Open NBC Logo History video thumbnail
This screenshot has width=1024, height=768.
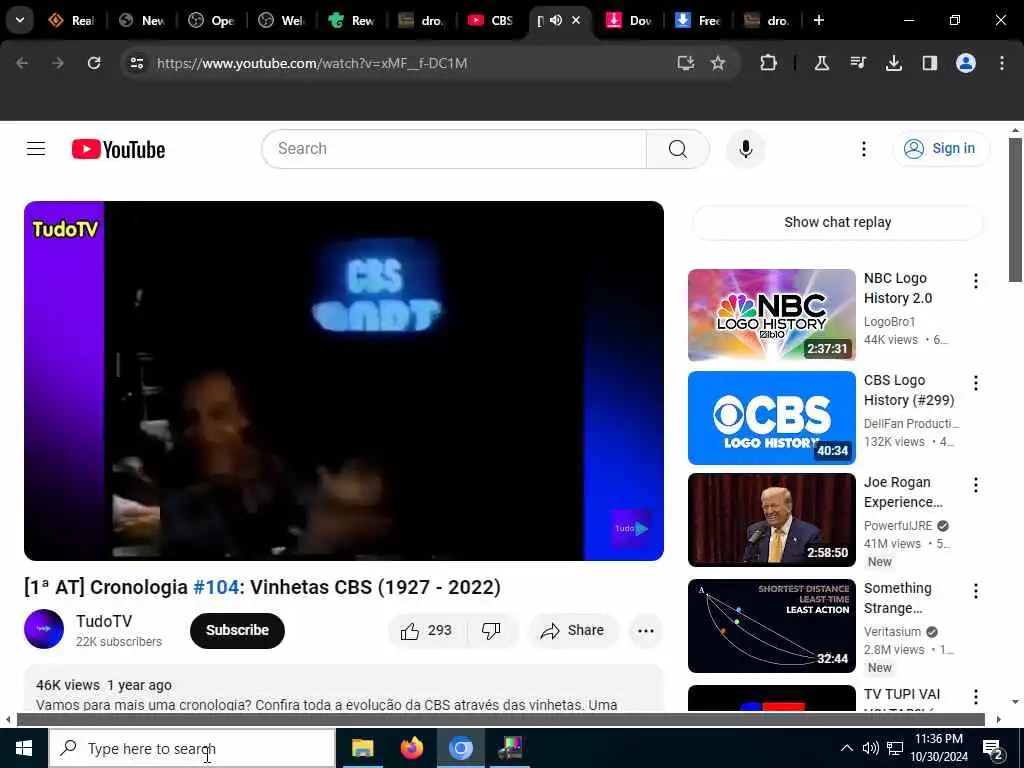click(771, 315)
